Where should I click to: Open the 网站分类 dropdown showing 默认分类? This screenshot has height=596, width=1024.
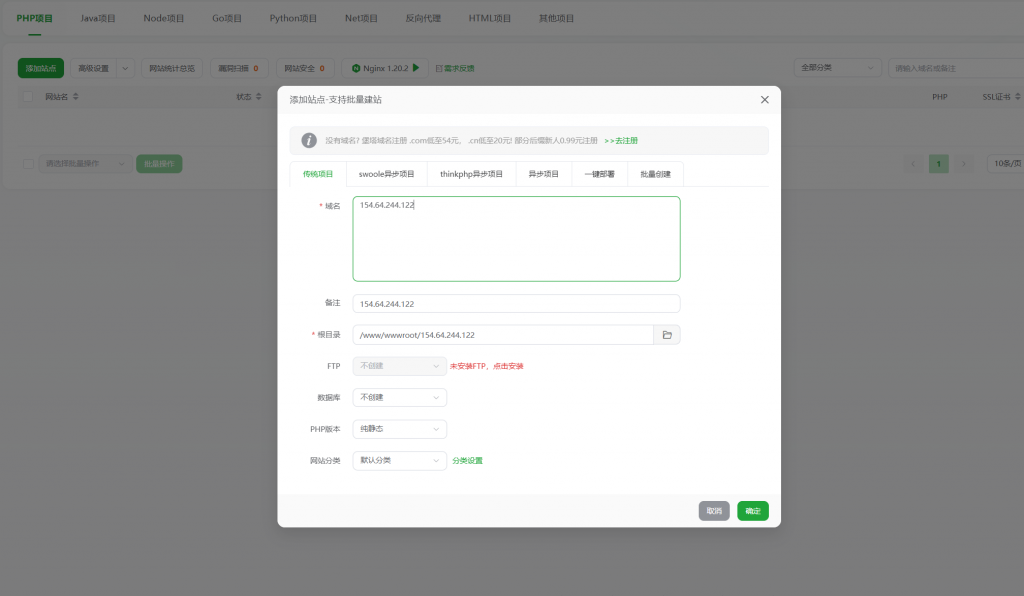[399, 461]
